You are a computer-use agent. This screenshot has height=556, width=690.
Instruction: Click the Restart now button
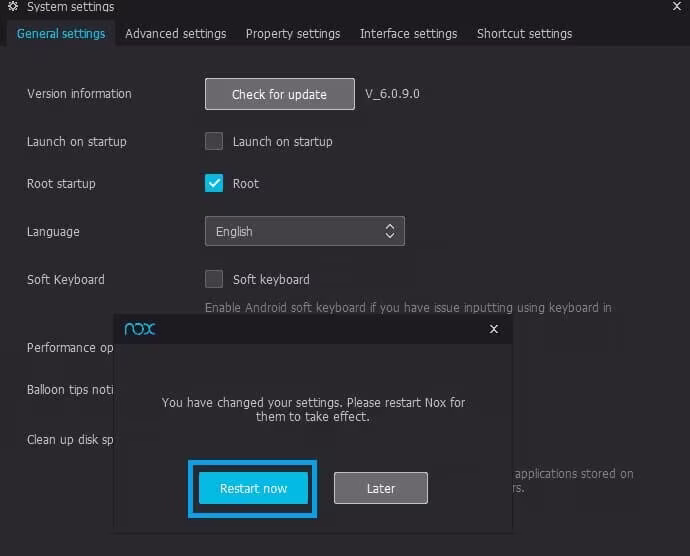(x=253, y=488)
